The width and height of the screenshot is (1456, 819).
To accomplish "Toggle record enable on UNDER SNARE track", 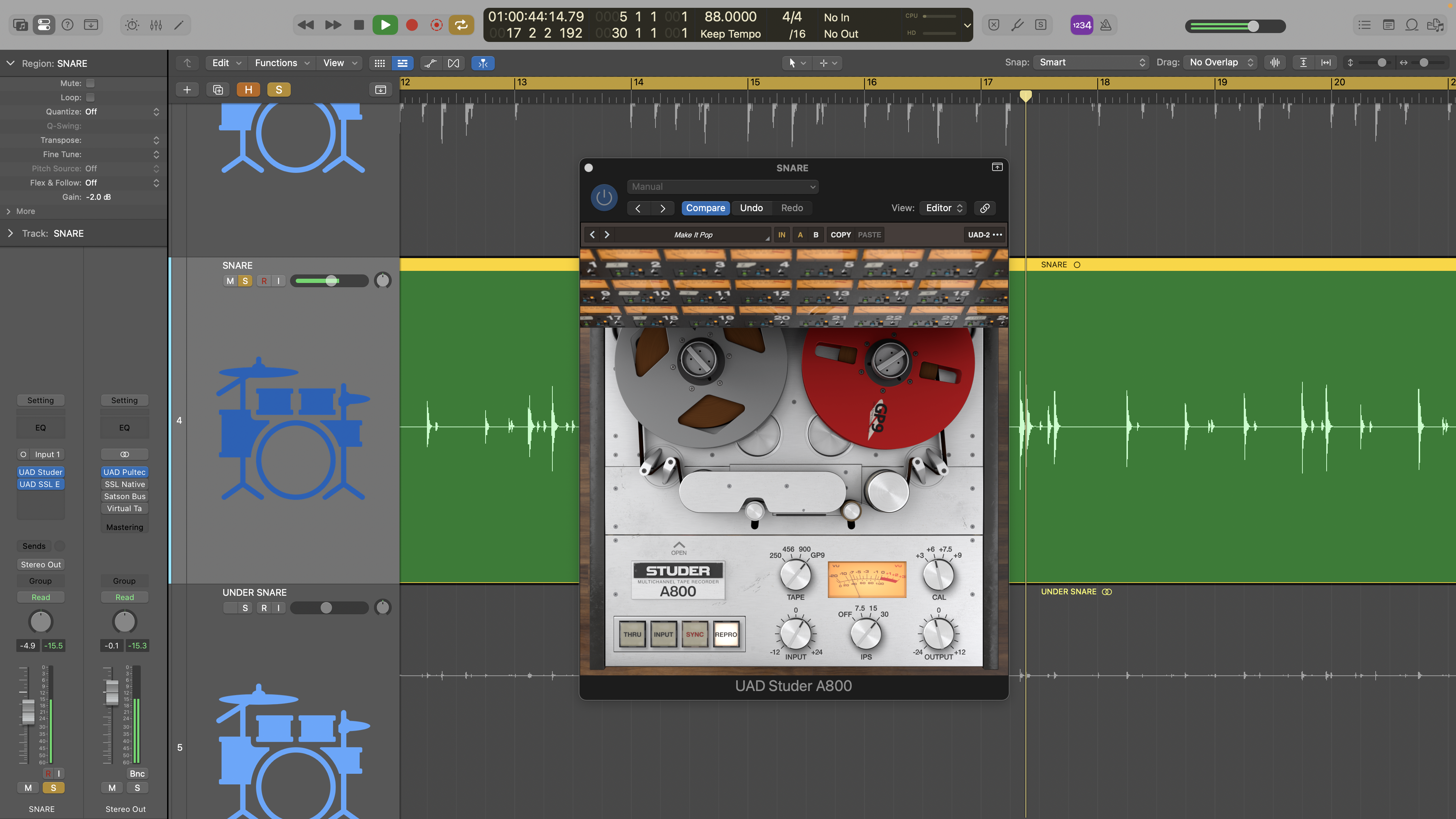I will (x=264, y=608).
